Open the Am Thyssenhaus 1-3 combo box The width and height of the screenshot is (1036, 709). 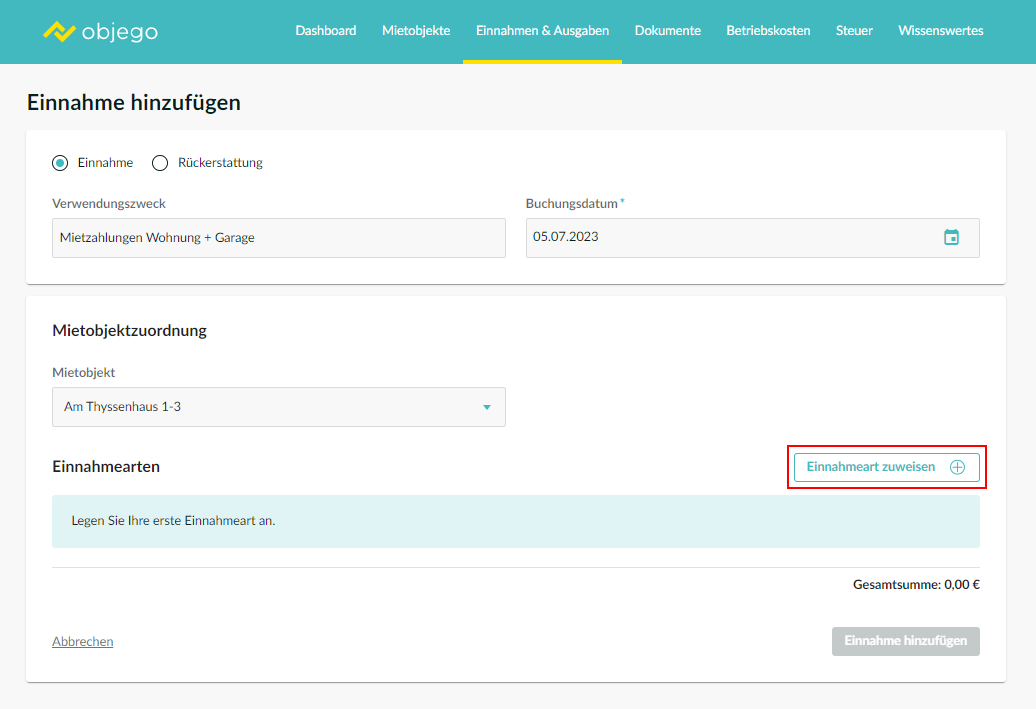(x=270, y=407)
